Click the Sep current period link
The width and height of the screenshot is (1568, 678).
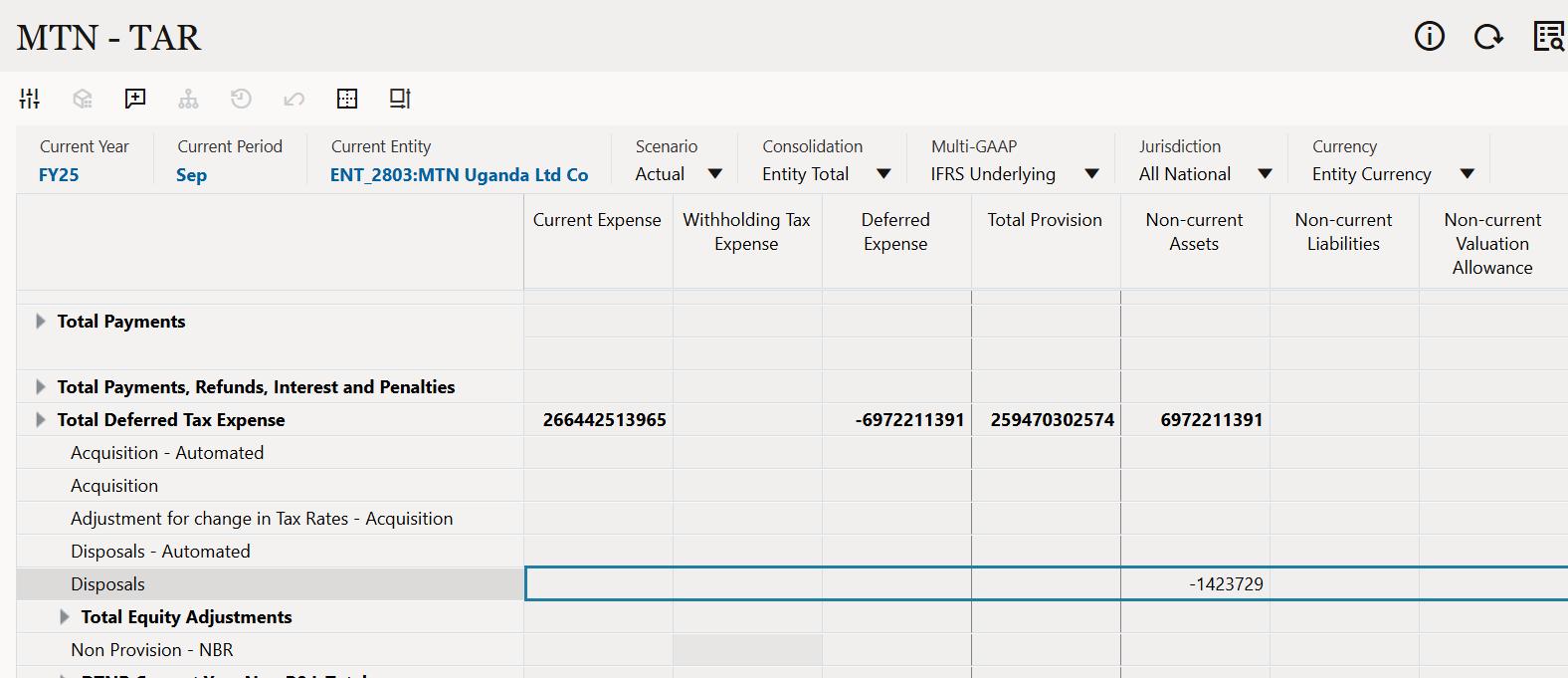192,175
